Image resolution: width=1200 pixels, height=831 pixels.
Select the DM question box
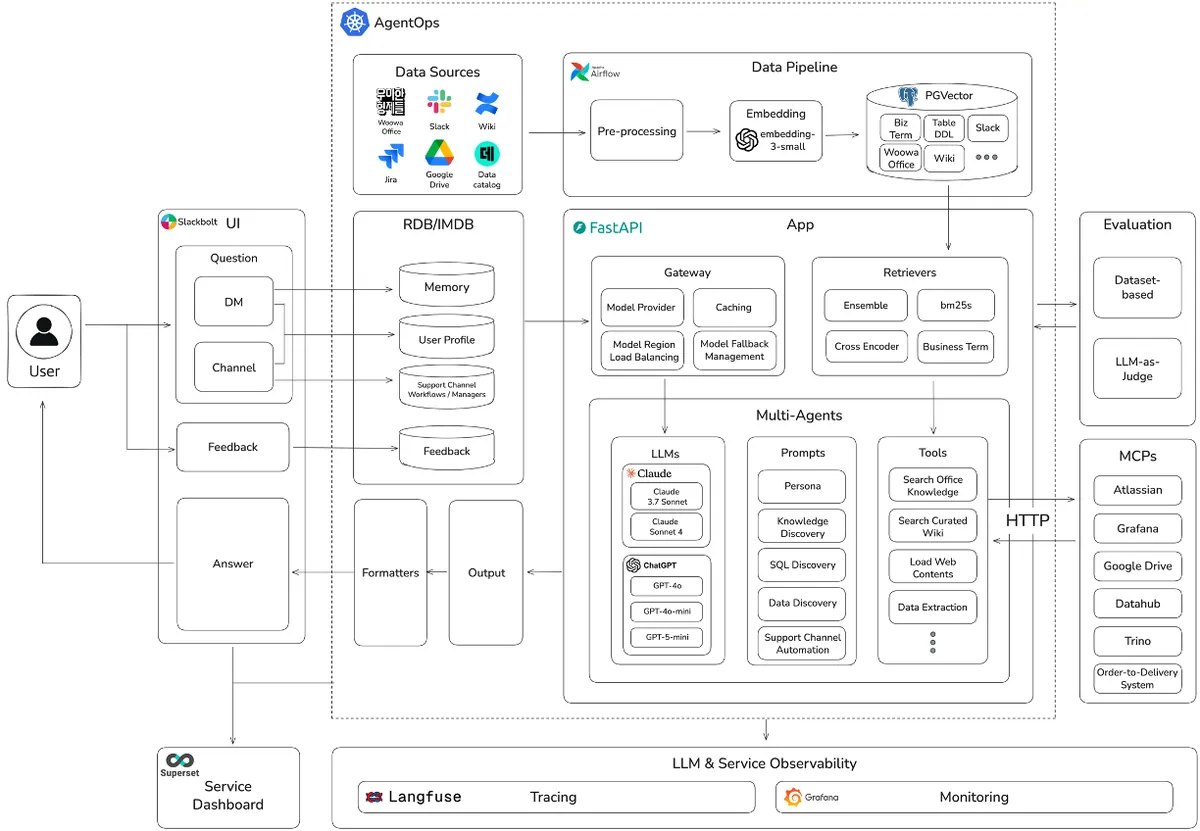(233, 301)
